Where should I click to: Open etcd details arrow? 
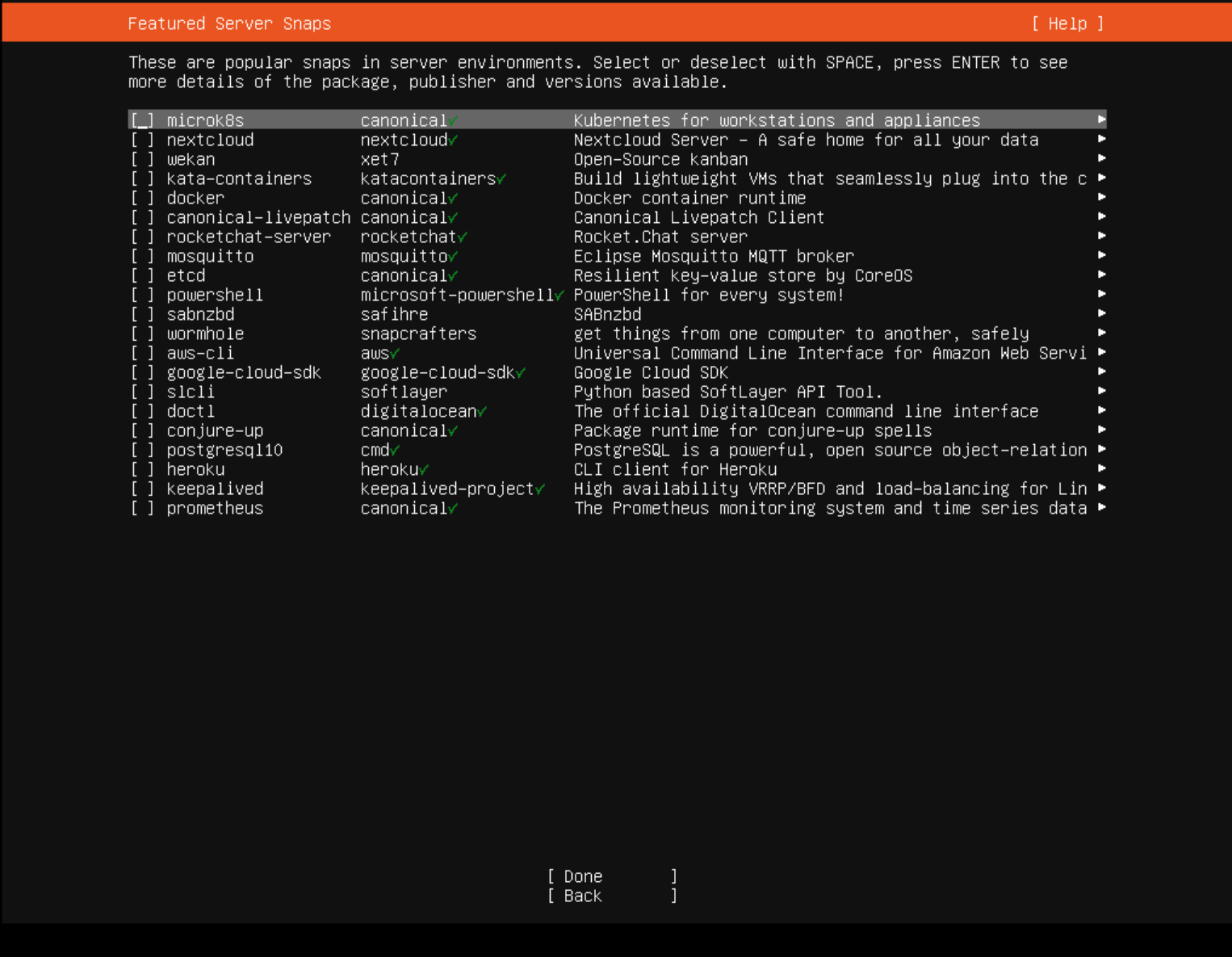[x=1101, y=275]
